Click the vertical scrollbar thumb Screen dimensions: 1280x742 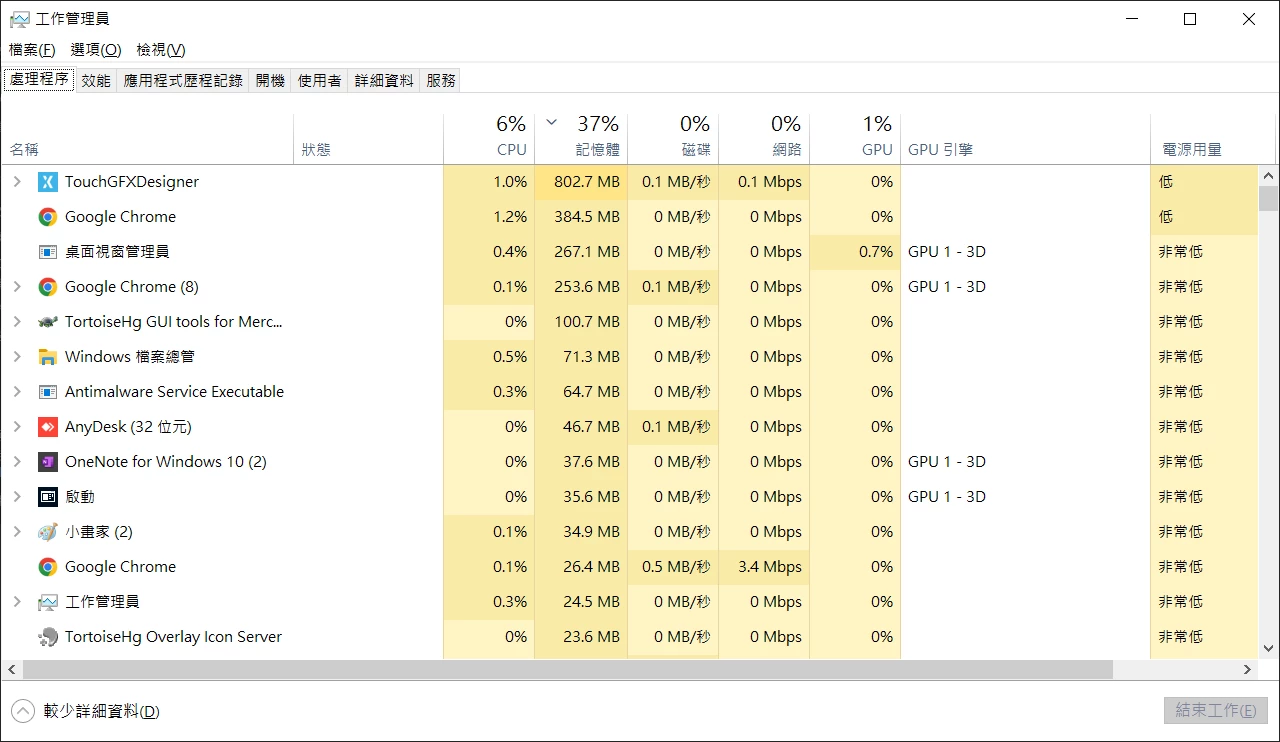(x=1268, y=198)
